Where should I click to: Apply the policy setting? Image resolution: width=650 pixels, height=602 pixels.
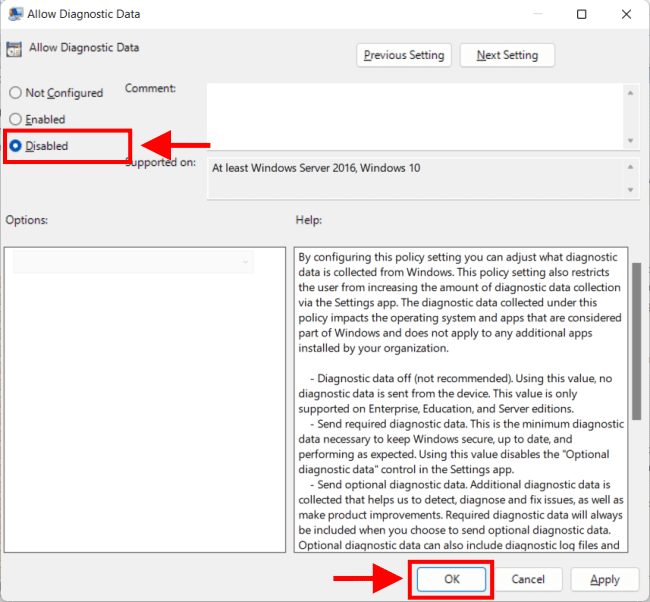click(x=604, y=579)
